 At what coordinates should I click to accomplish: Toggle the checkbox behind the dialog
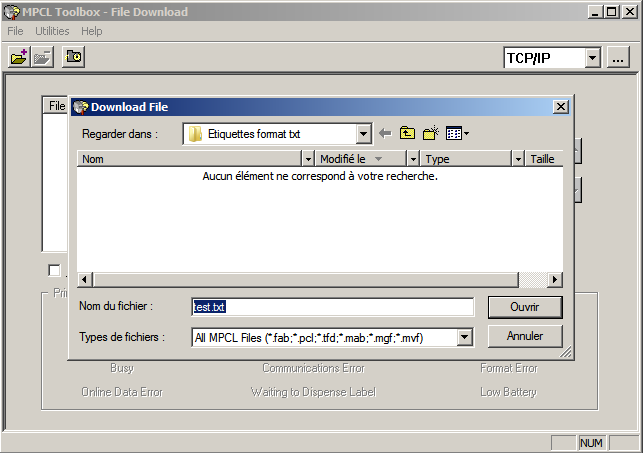[54, 271]
